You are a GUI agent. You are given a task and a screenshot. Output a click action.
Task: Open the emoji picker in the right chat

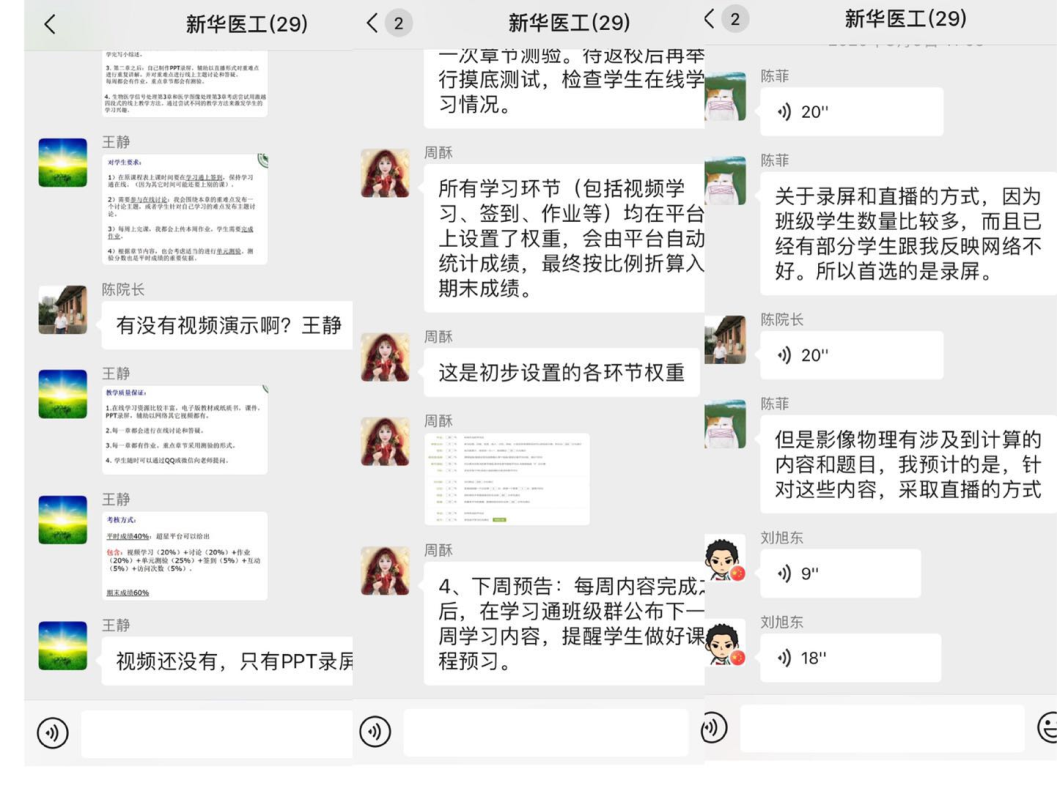coord(1047,728)
